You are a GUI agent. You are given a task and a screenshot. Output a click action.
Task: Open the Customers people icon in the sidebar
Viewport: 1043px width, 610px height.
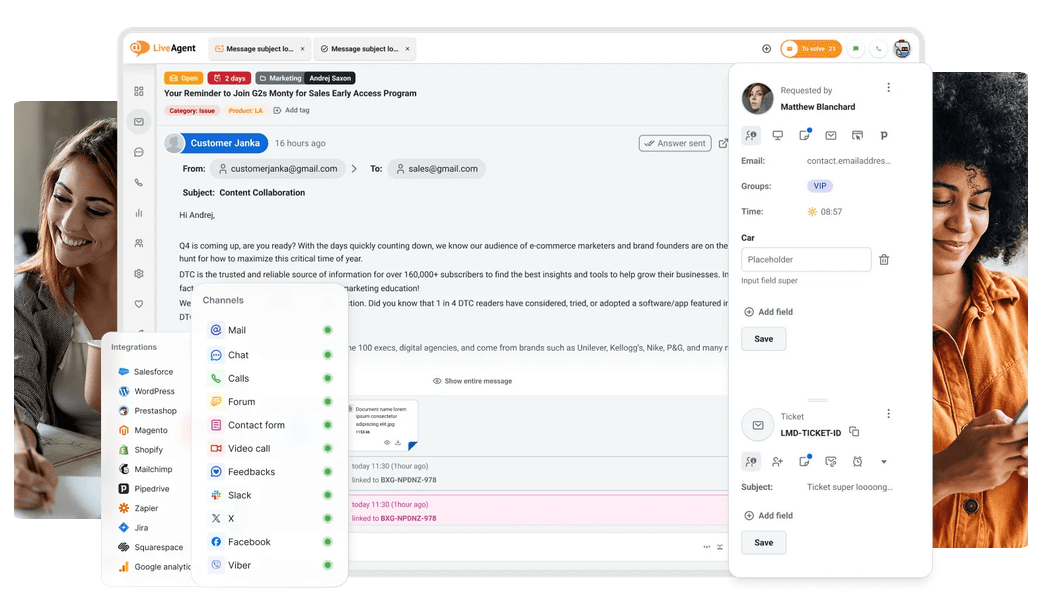[138, 243]
